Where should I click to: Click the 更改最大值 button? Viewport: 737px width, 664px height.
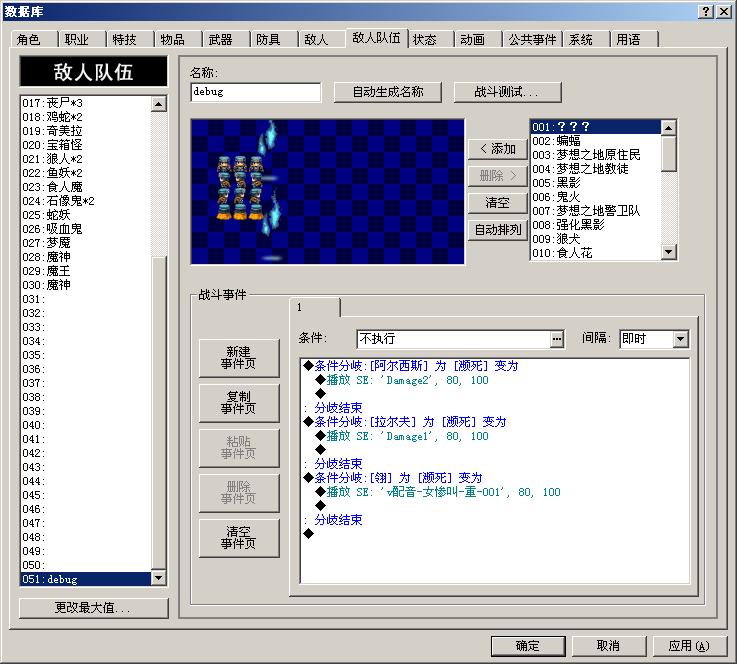[x=93, y=608]
